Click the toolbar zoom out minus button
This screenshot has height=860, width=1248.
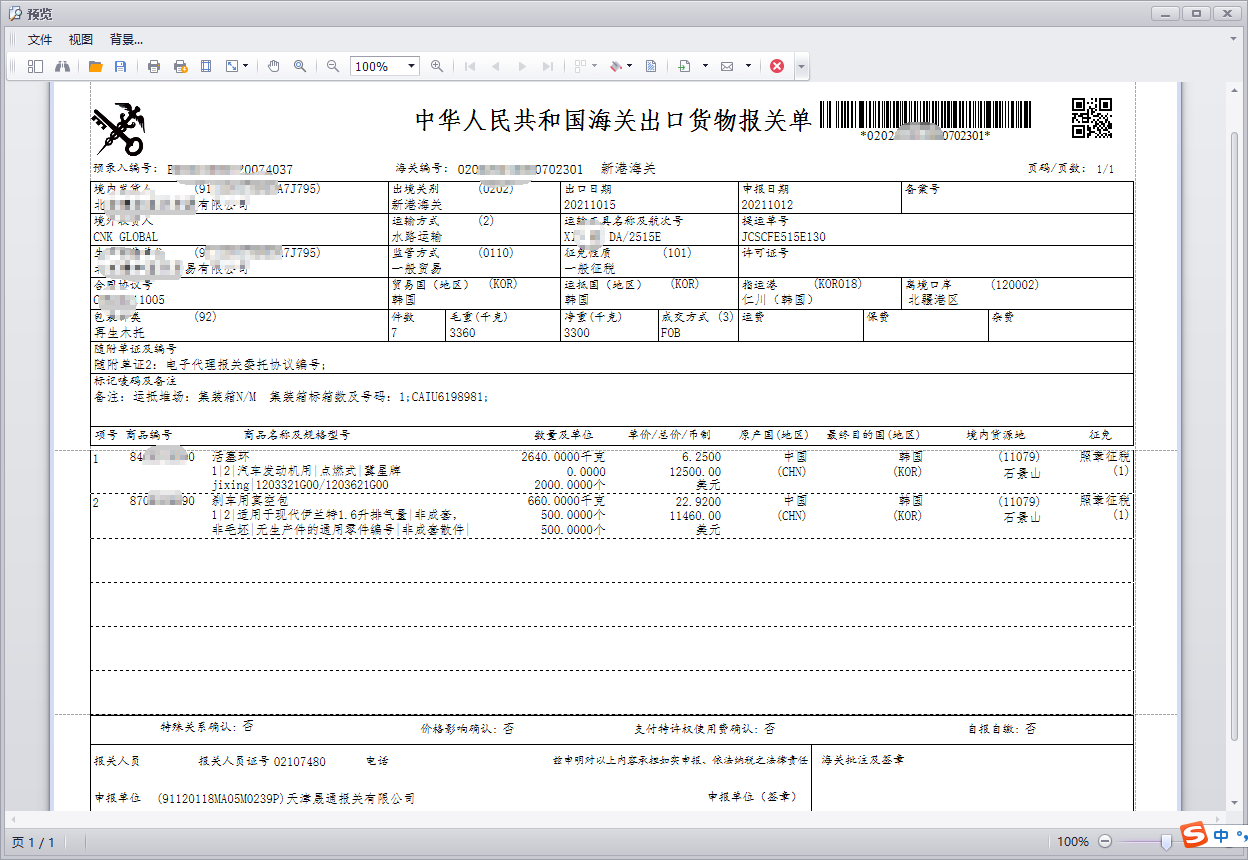point(333,66)
